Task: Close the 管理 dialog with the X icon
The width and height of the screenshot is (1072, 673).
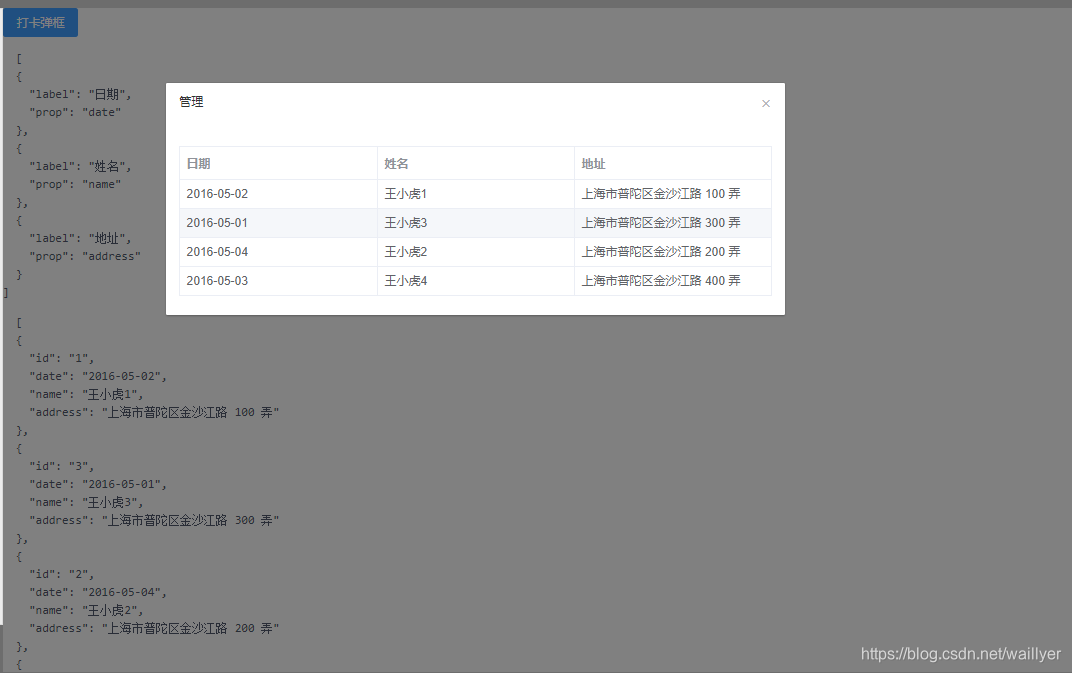Action: (x=766, y=103)
